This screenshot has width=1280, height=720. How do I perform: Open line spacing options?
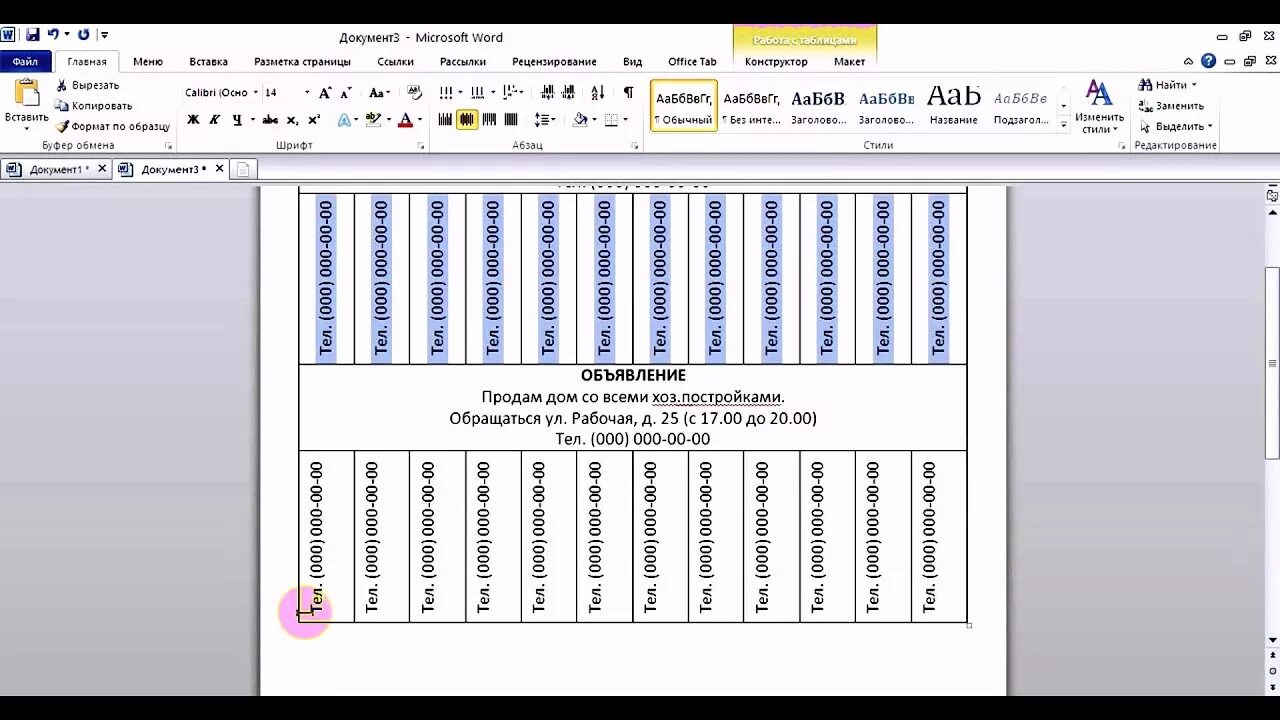point(545,120)
